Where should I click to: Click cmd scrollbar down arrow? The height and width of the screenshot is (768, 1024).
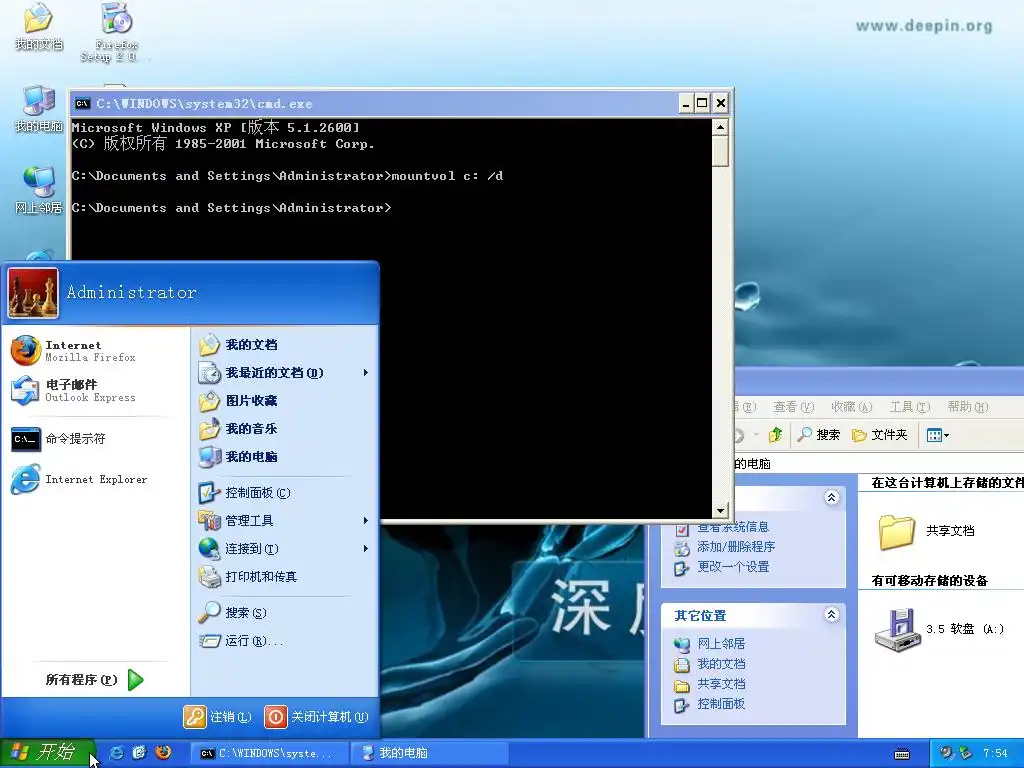(720, 511)
